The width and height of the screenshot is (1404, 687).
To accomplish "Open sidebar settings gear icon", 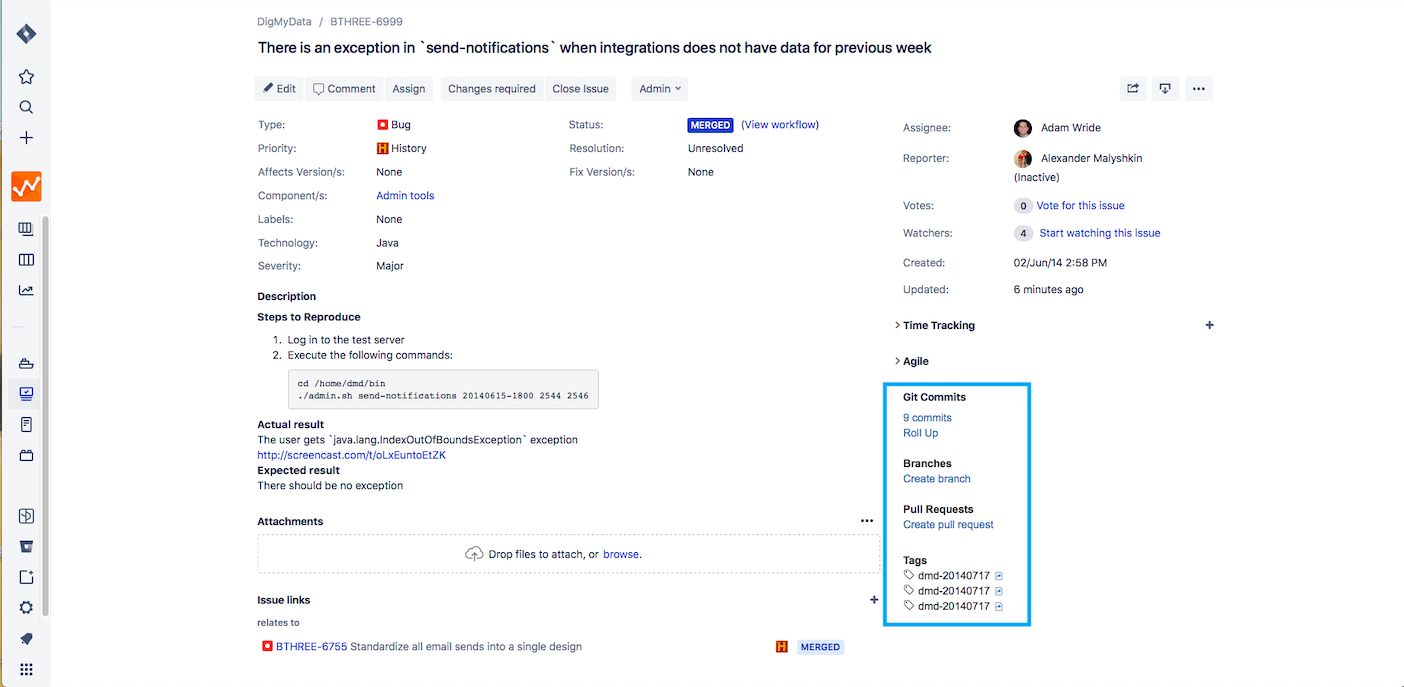I will (x=27, y=608).
